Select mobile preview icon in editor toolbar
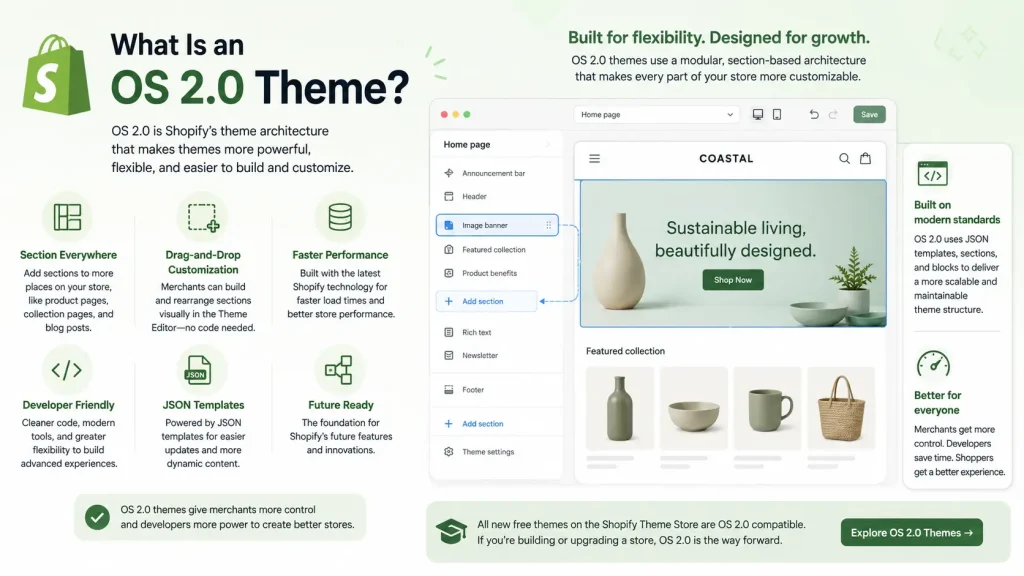The width and height of the screenshot is (1024, 576). pyautogui.click(x=777, y=114)
